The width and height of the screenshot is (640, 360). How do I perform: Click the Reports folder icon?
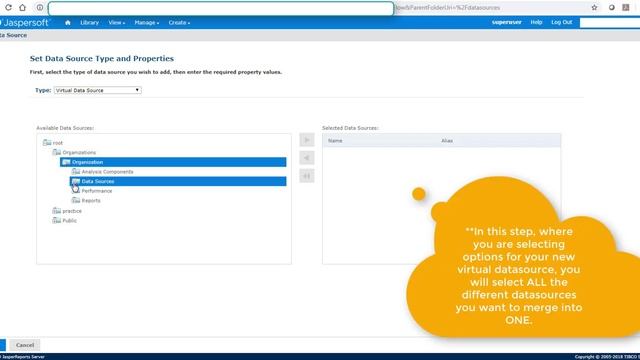[x=76, y=200]
